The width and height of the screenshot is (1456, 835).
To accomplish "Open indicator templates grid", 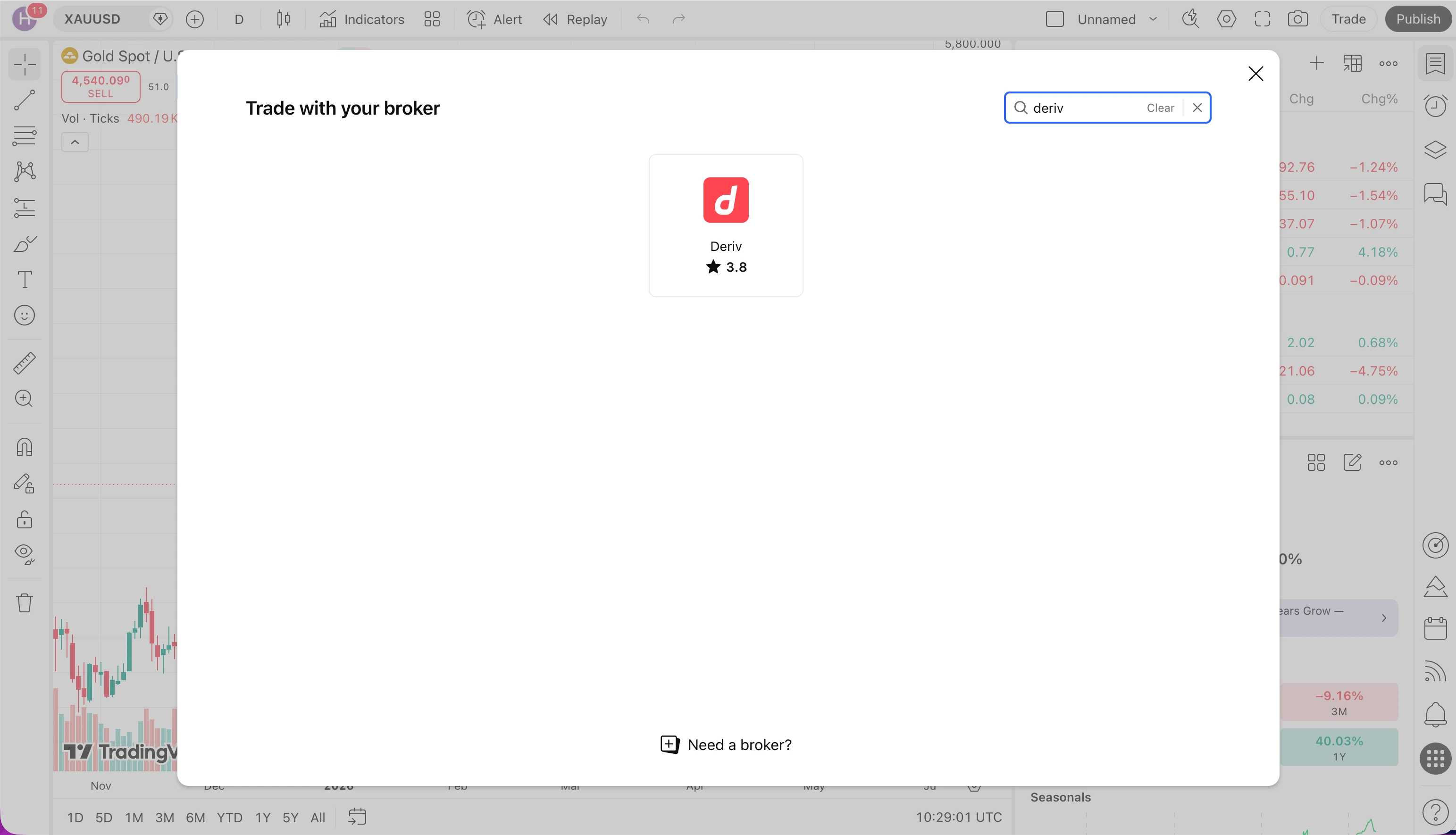I will [432, 19].
